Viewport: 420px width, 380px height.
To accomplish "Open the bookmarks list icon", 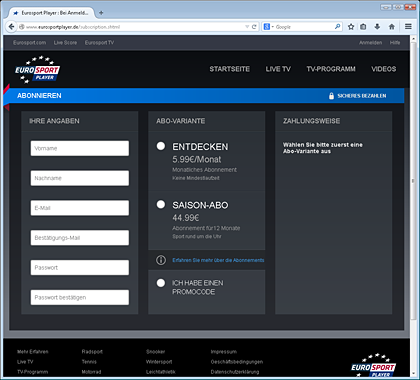I will pyautogui.click(x=363, y=27).
